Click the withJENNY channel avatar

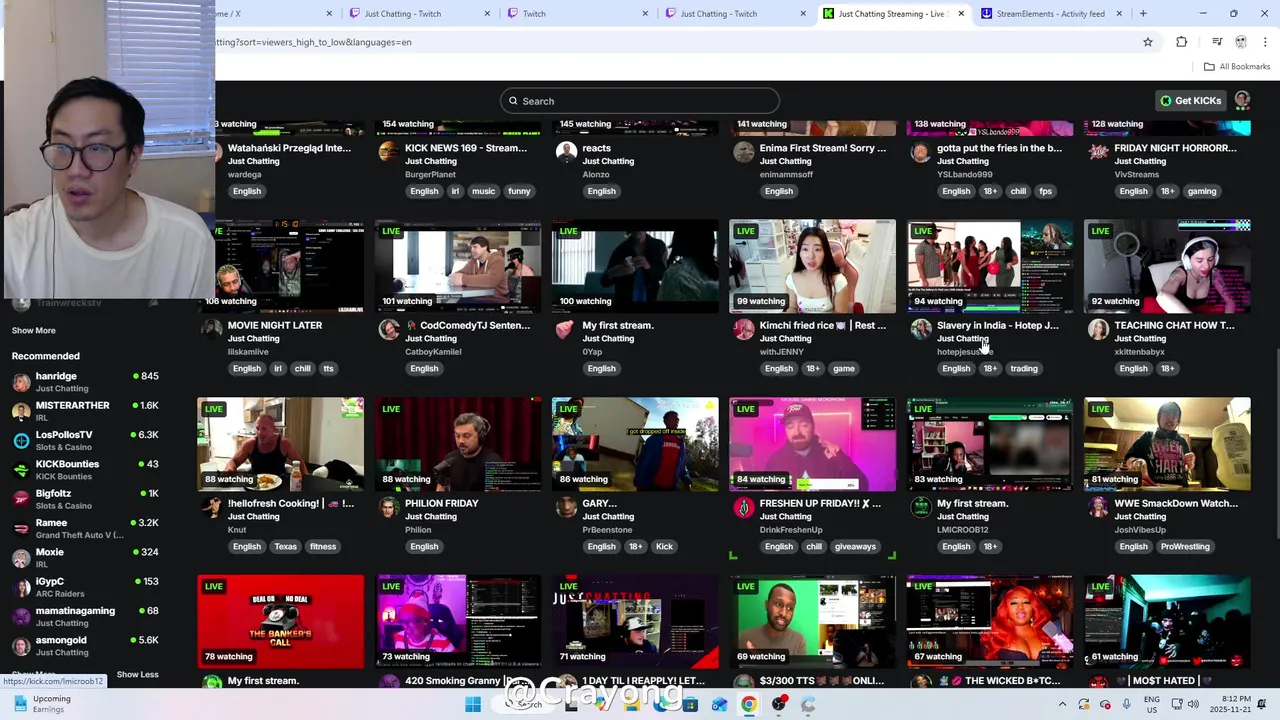[743, 329]
